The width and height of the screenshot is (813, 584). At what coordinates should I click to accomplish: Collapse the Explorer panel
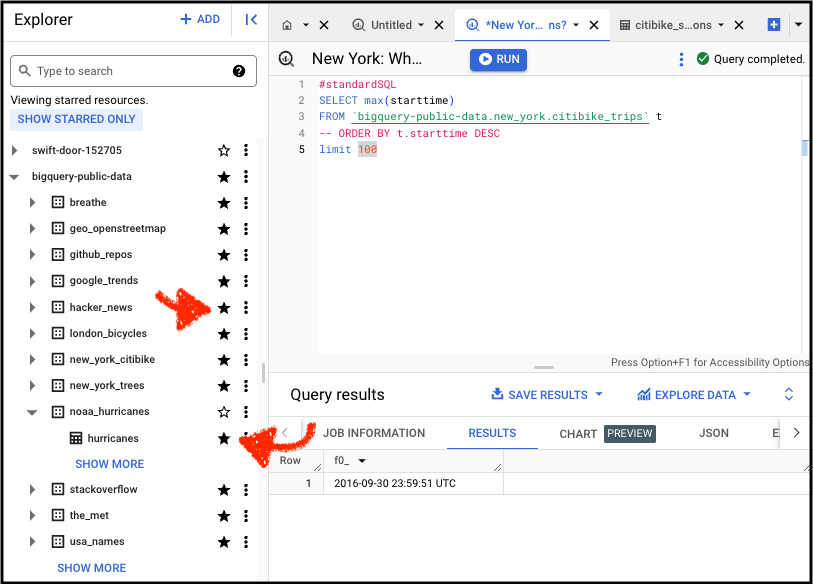point(251,20)
